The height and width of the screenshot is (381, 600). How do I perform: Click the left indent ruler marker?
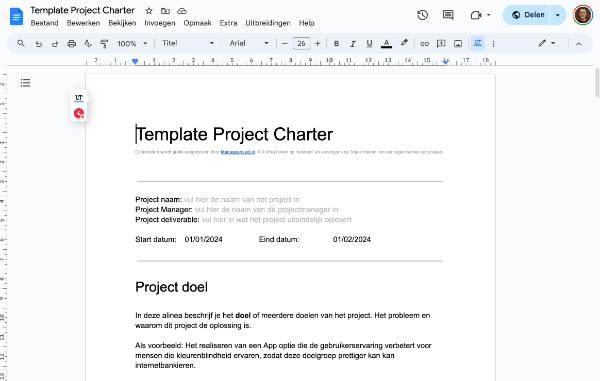pos(135,61)
